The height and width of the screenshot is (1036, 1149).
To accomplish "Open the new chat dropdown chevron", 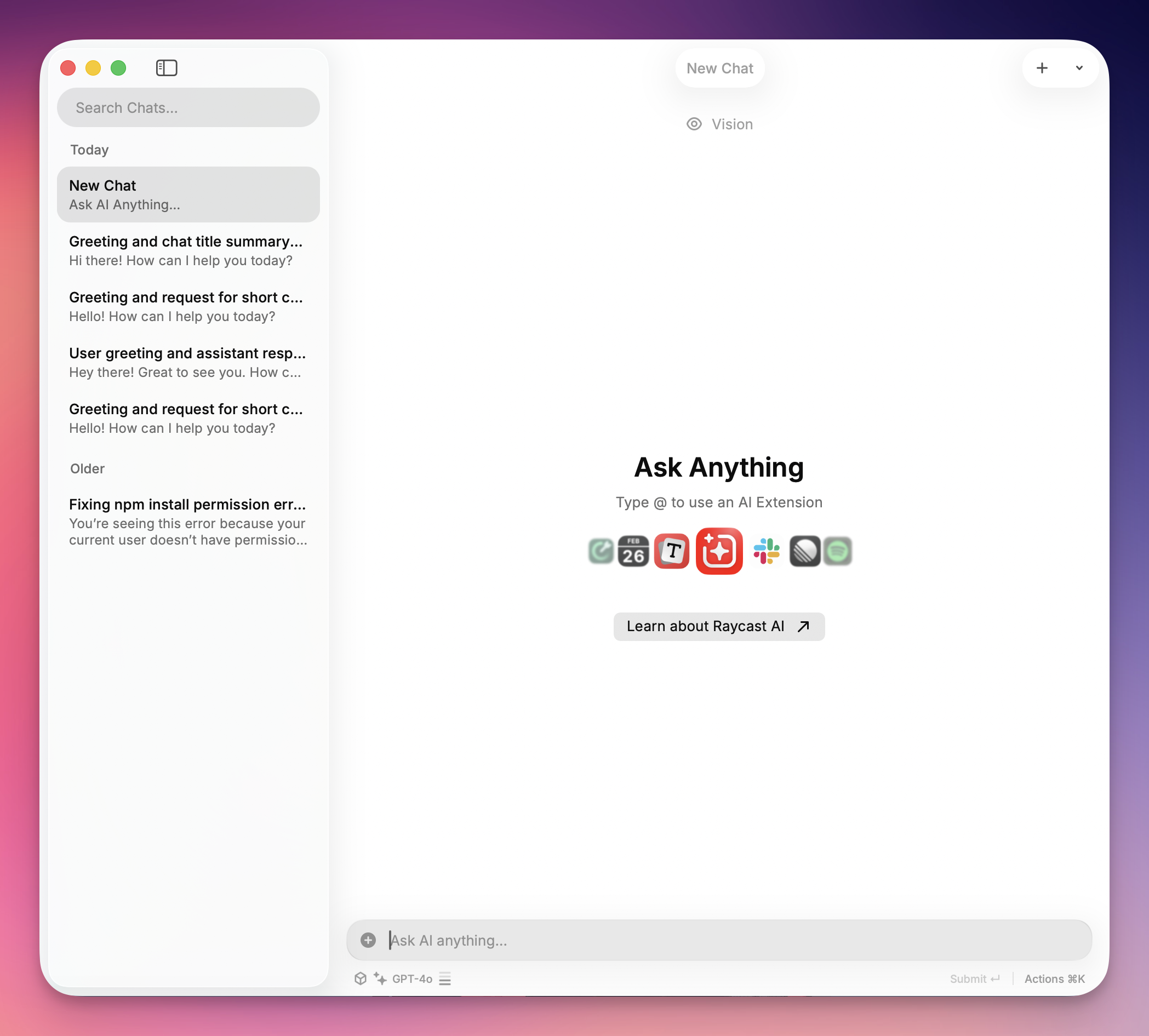I will (x=1079, y=68).
